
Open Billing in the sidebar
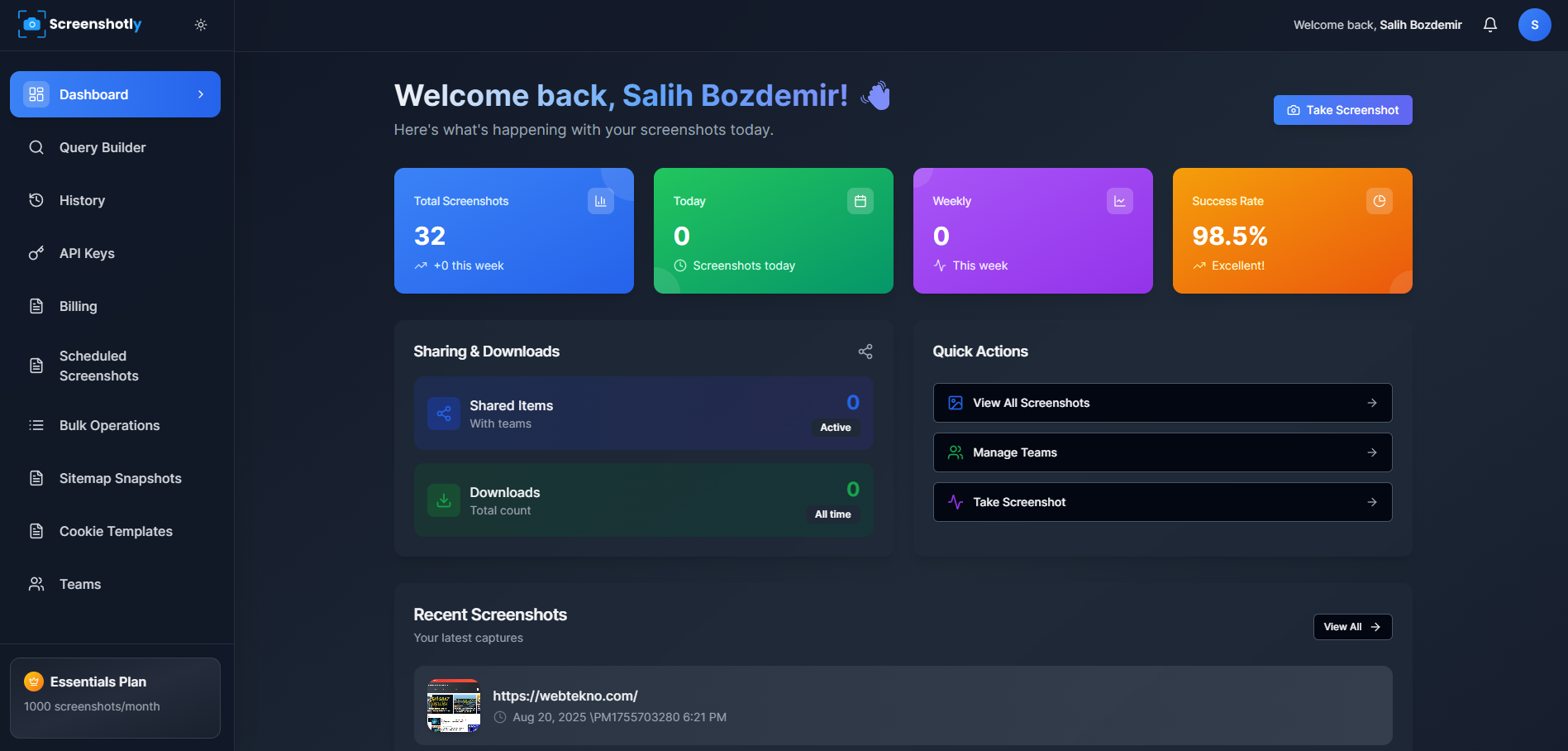click(115, 306)
